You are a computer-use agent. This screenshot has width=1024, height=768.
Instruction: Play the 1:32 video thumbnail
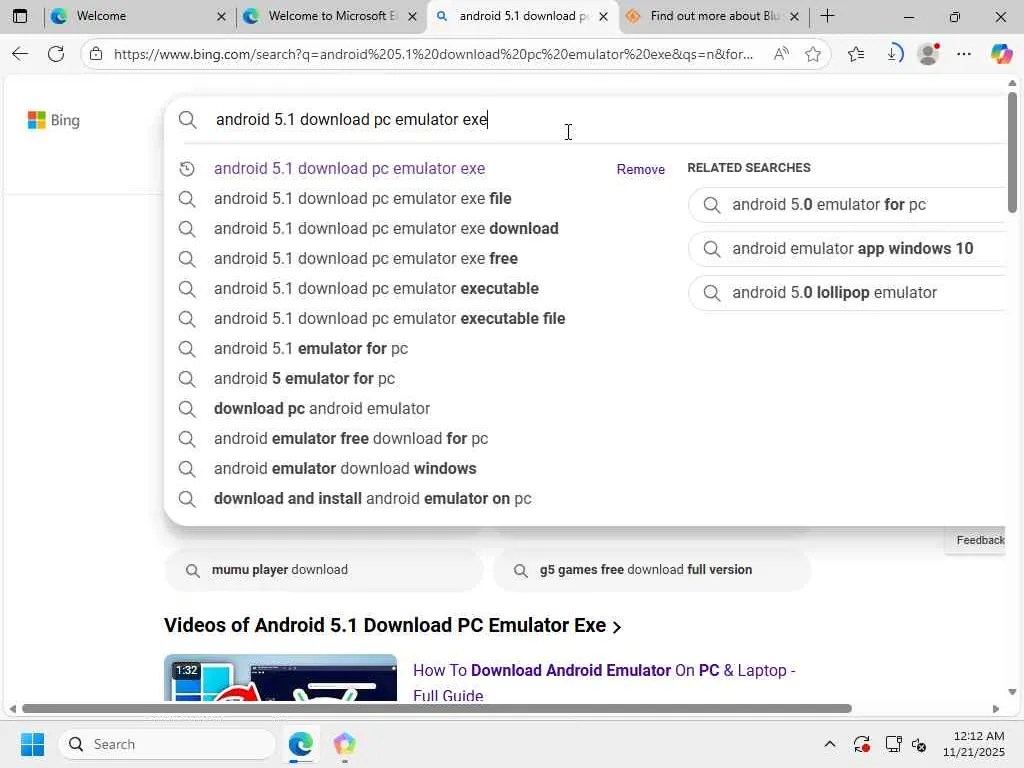click(x=280, y=678)
